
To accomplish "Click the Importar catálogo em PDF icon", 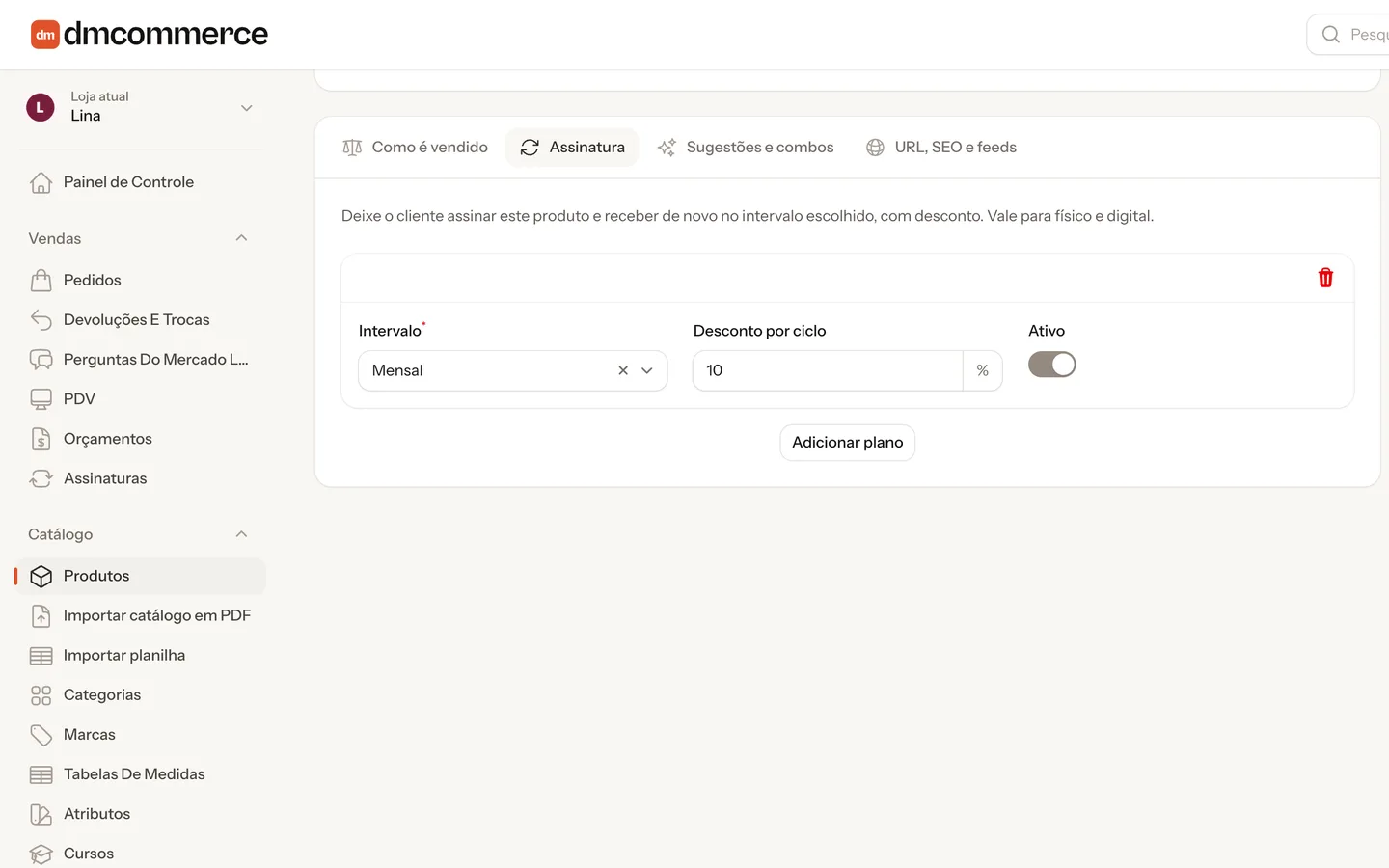I will click(41, 615).
